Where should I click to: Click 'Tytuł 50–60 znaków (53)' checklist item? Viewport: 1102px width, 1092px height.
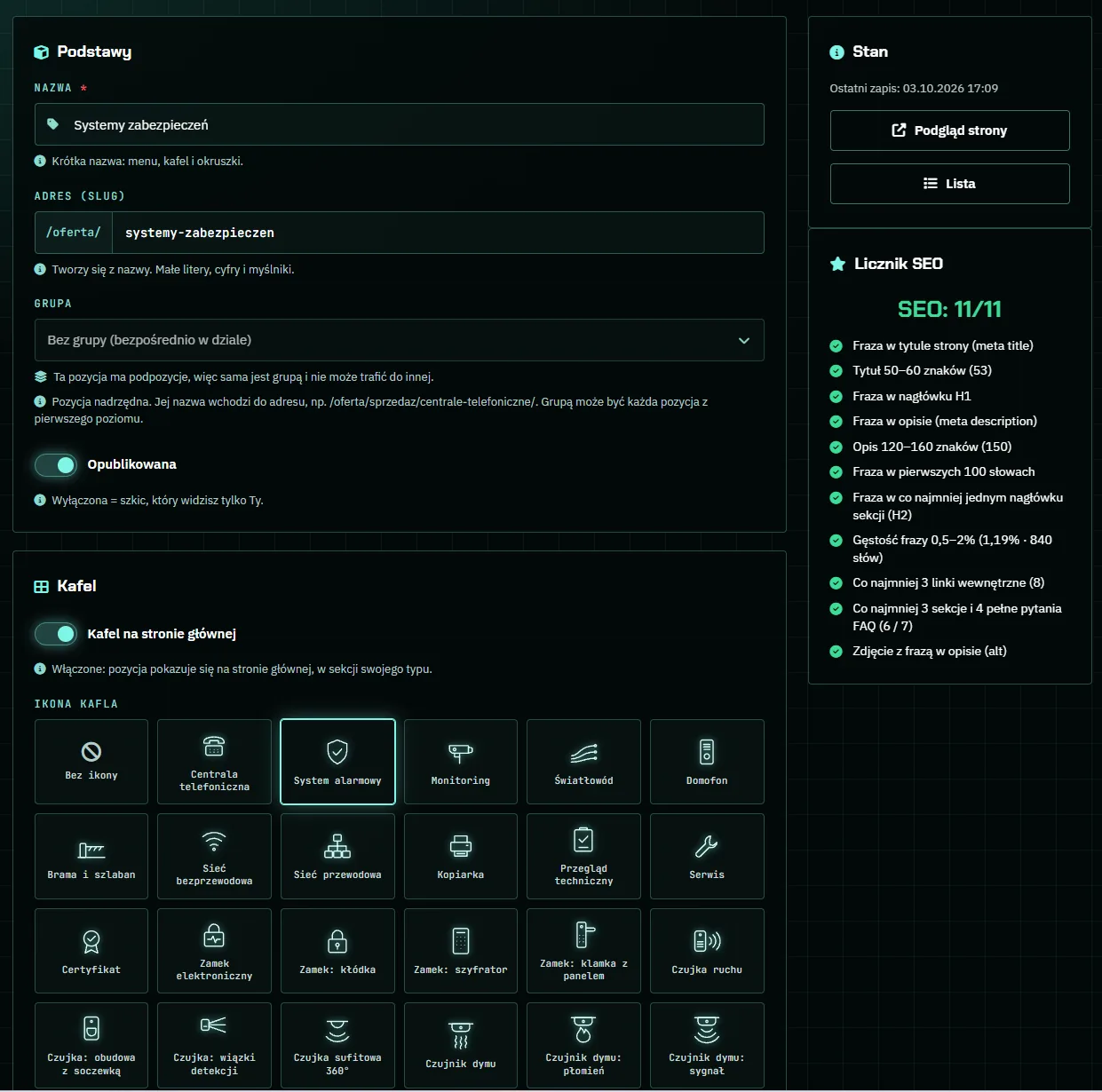click(922, 371)
